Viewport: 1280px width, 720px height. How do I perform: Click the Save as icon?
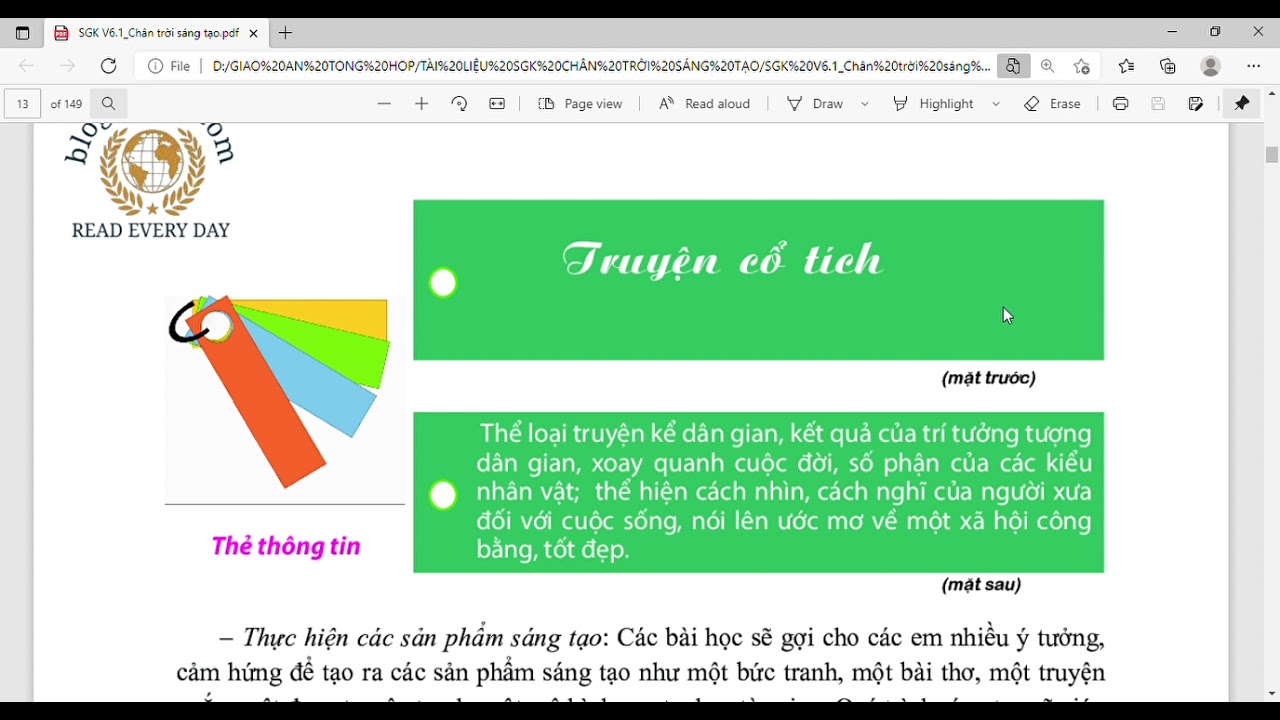pyautogui.click(x=1196, y=104)
